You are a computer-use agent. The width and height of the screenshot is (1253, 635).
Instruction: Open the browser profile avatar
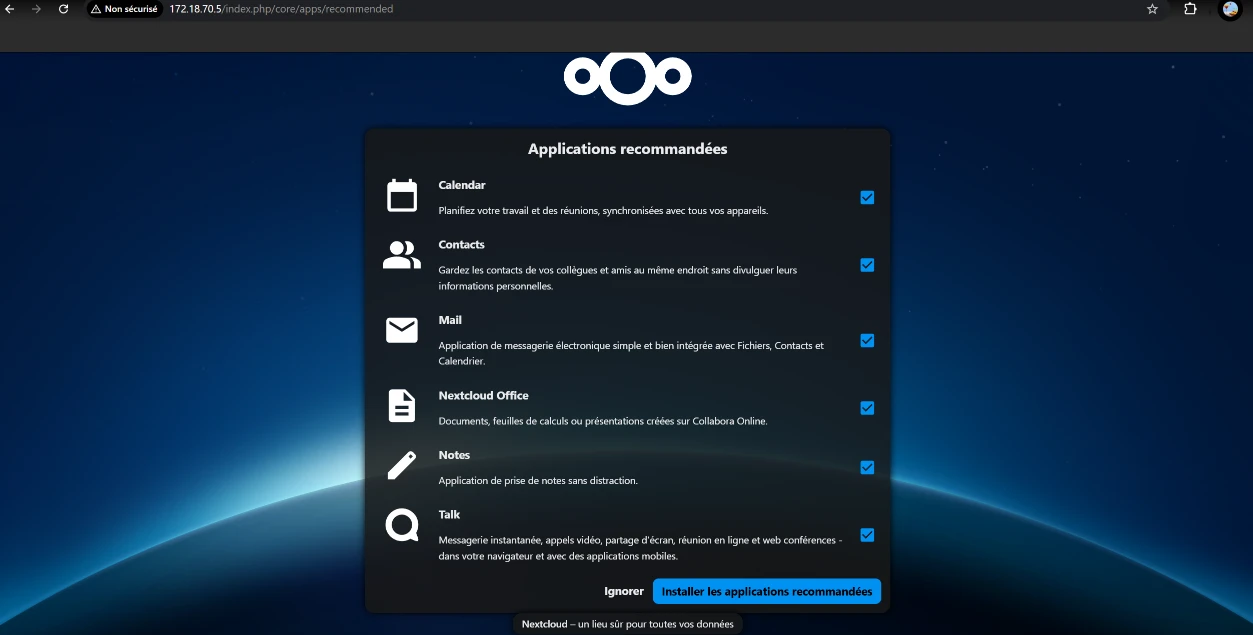coord(1230,9)
